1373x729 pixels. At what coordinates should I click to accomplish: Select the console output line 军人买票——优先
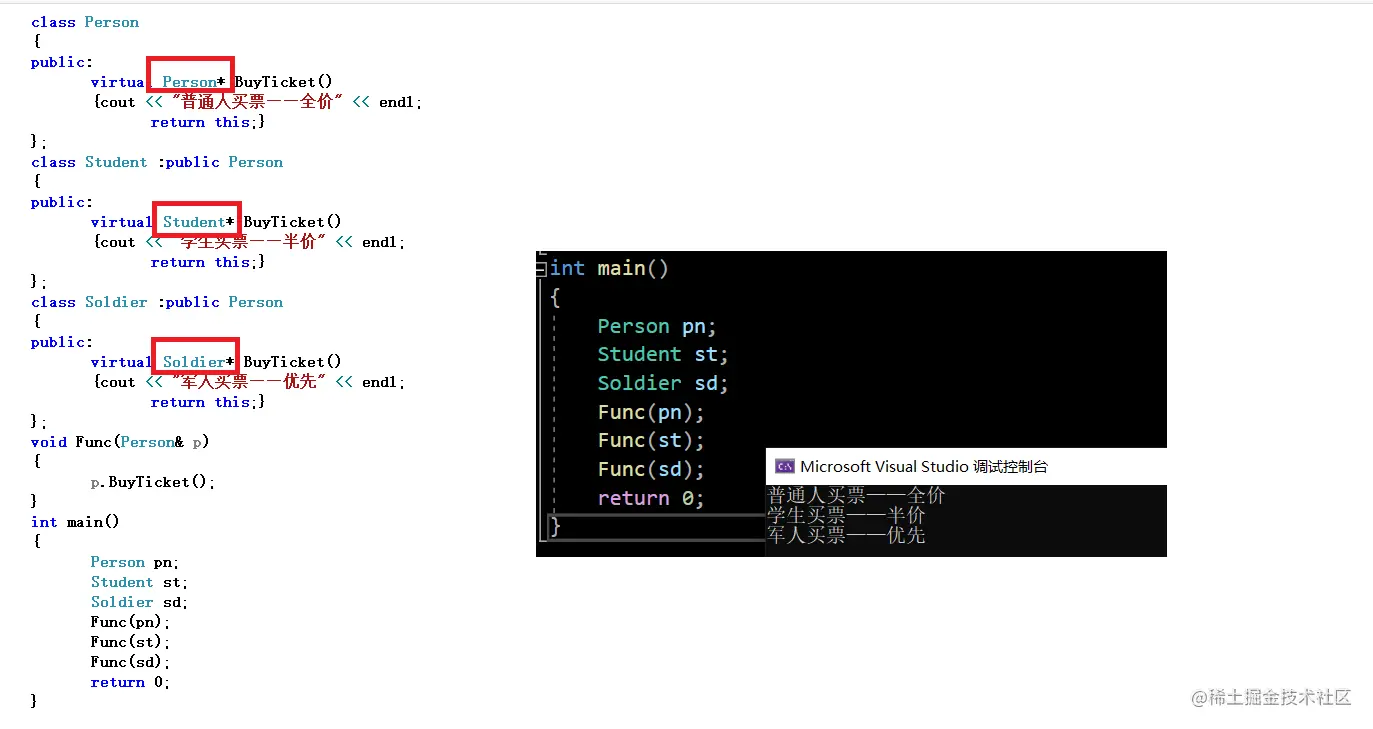coord(846,535)
